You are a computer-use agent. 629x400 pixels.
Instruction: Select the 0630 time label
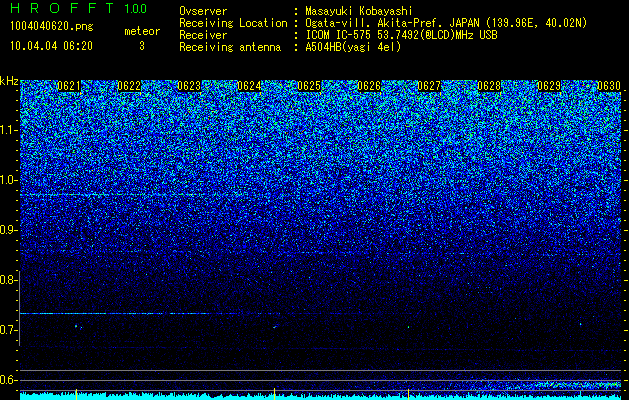coord(609,86)
